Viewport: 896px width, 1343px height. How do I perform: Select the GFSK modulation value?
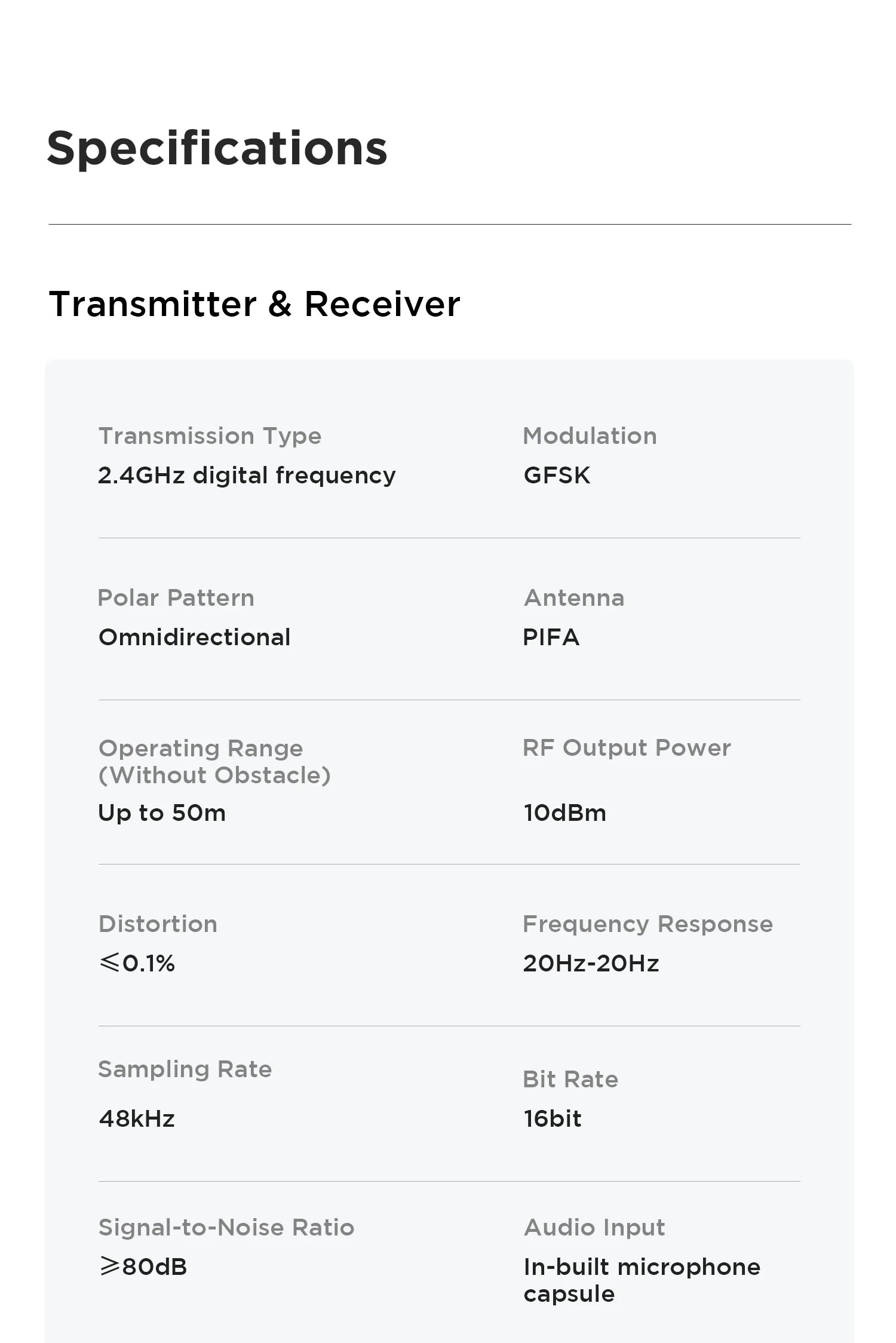(557, 476)
